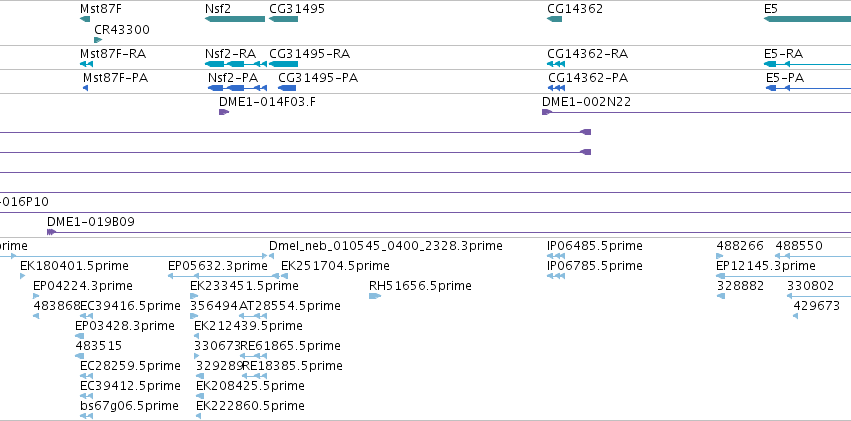Click the bs67g06.5prime EST arrows
The height and width of the screenshot is (421, 851).
(86, 416)
